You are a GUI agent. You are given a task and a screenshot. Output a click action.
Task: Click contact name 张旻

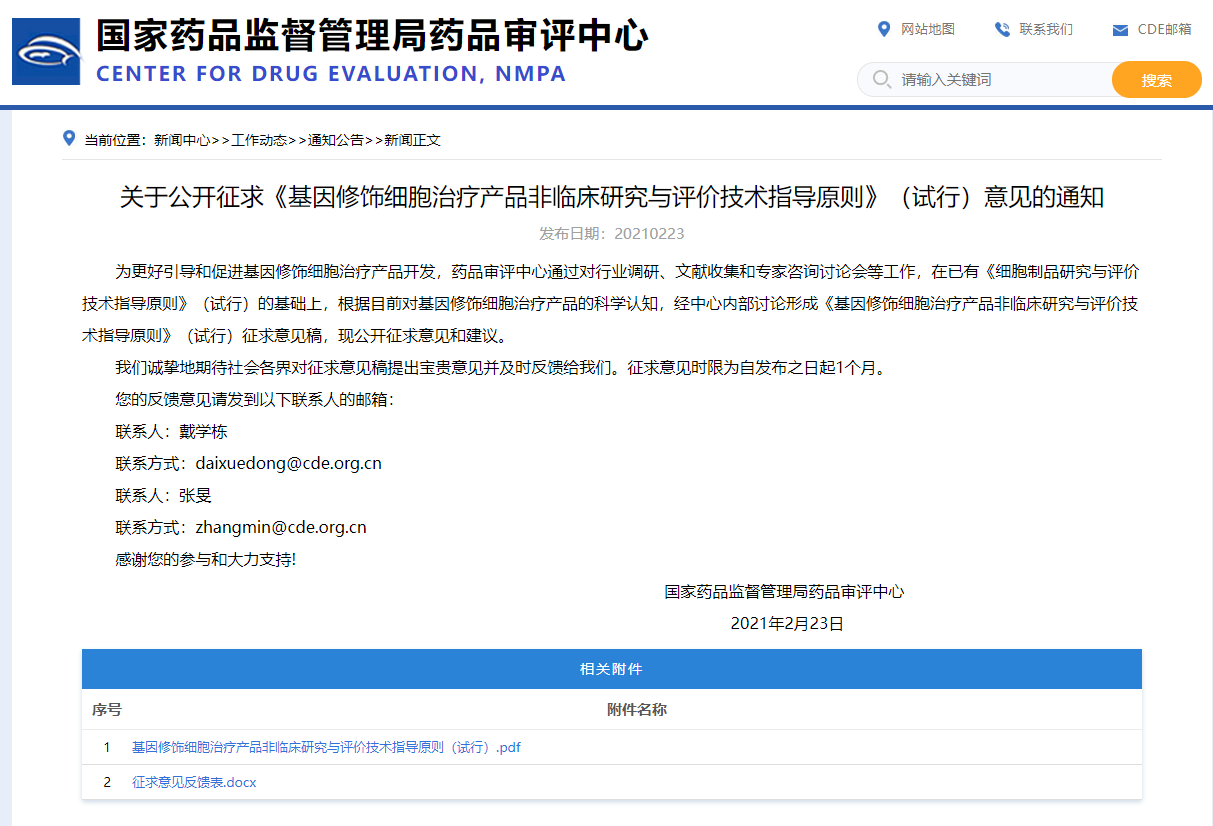195,495
